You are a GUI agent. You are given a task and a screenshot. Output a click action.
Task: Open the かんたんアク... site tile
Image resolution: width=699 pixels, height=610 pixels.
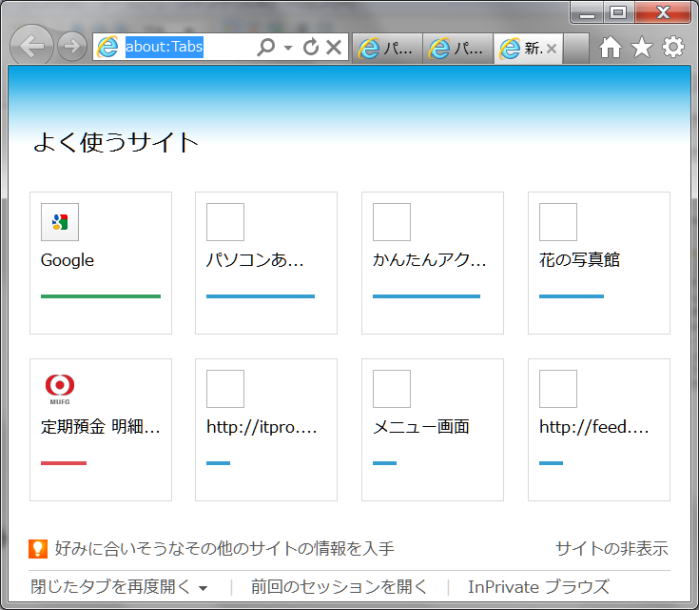click(432, 263)
